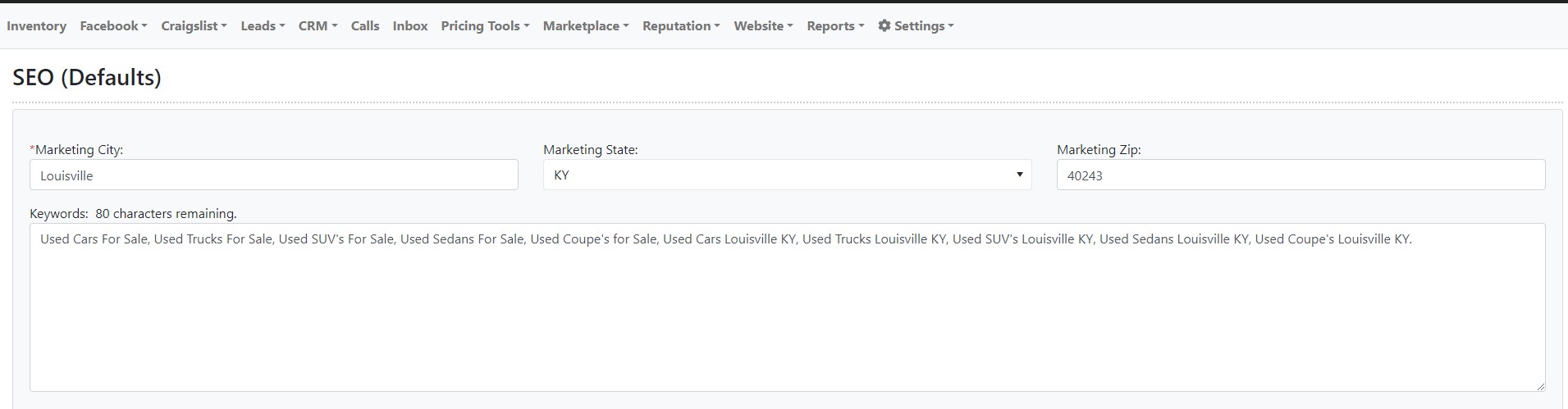Click the Marketing City input field
The width and height of the screenshot is (1568, 409).
(273, 175)
